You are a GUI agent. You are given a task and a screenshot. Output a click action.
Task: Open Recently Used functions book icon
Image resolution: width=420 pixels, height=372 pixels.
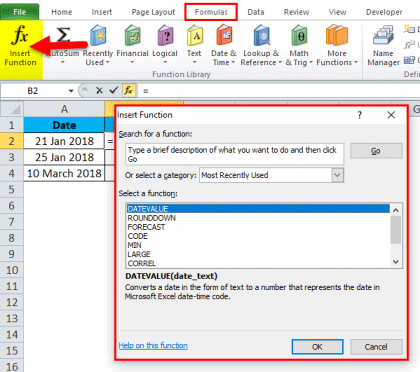(x=98, y=35)
